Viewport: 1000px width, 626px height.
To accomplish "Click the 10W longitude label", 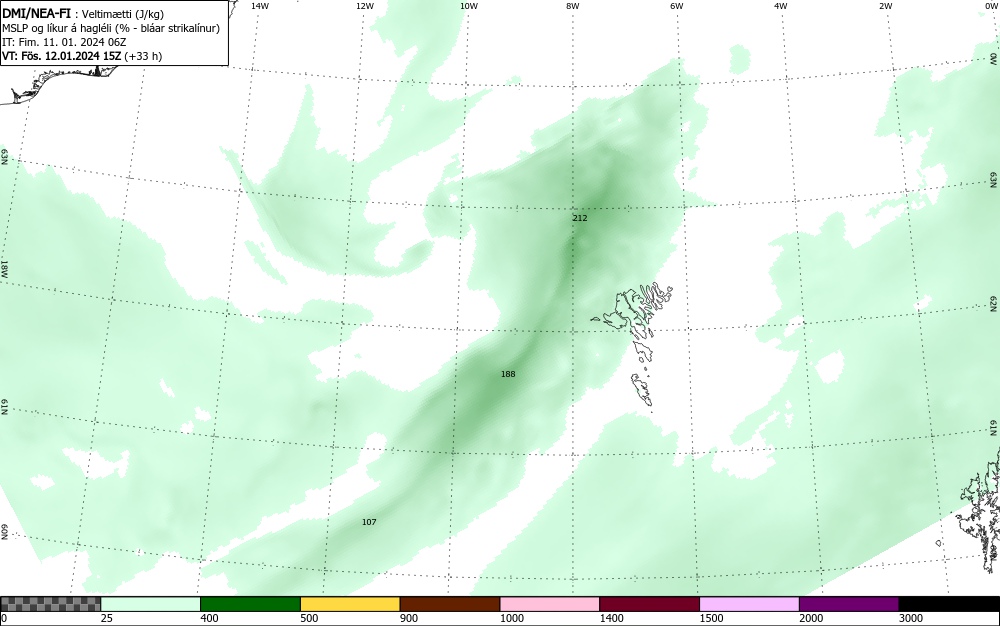I will coord(469,6).
